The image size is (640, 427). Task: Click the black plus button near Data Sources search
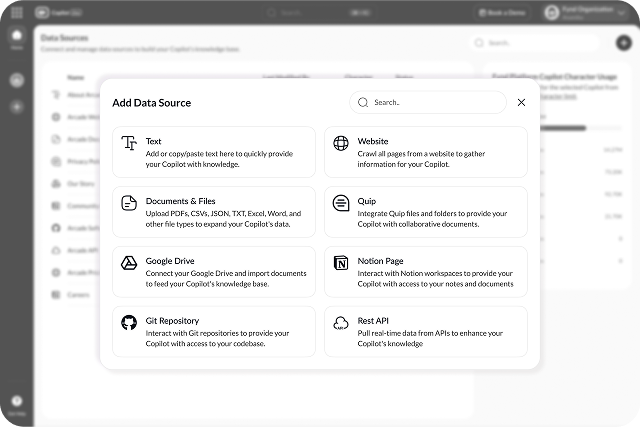click(x=624, y=42)
